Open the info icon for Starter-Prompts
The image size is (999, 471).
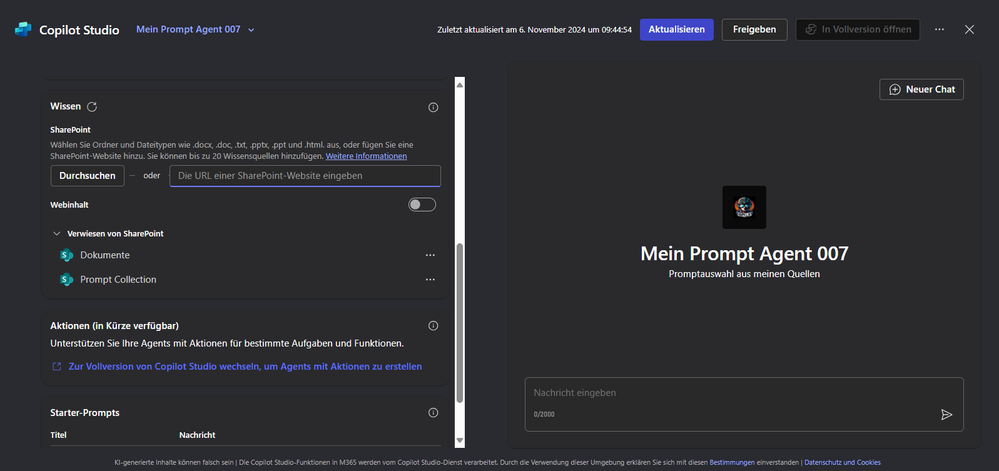pyautogui.click(x=433, y=412)
